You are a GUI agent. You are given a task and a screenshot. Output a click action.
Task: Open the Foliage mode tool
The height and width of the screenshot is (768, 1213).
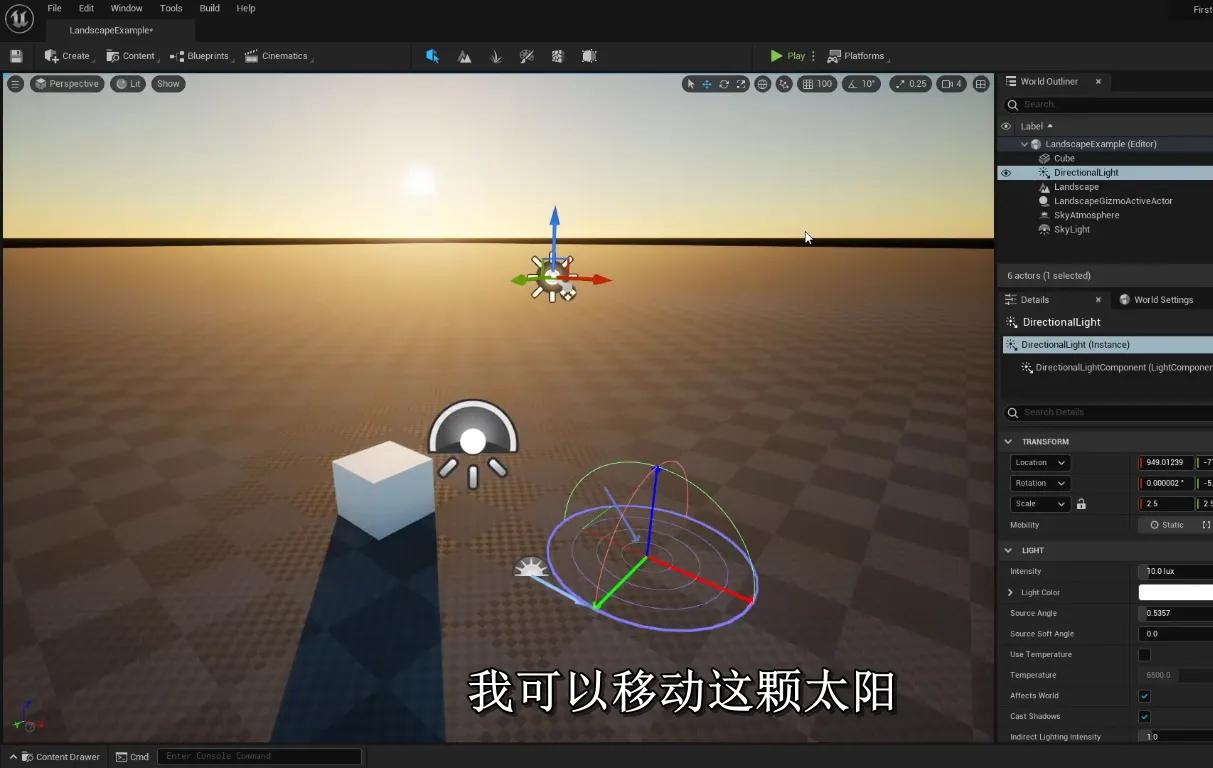(495, 56)
